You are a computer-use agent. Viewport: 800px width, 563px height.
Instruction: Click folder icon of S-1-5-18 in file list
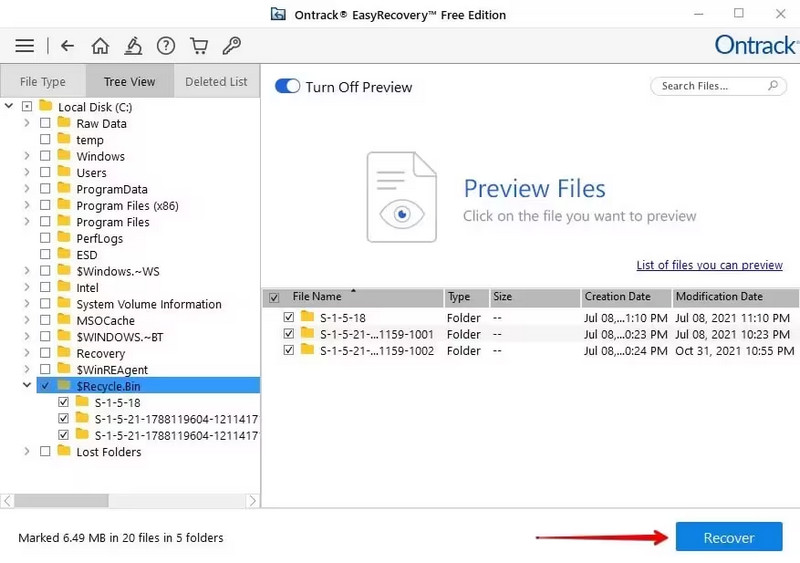(x=307, y=316)
